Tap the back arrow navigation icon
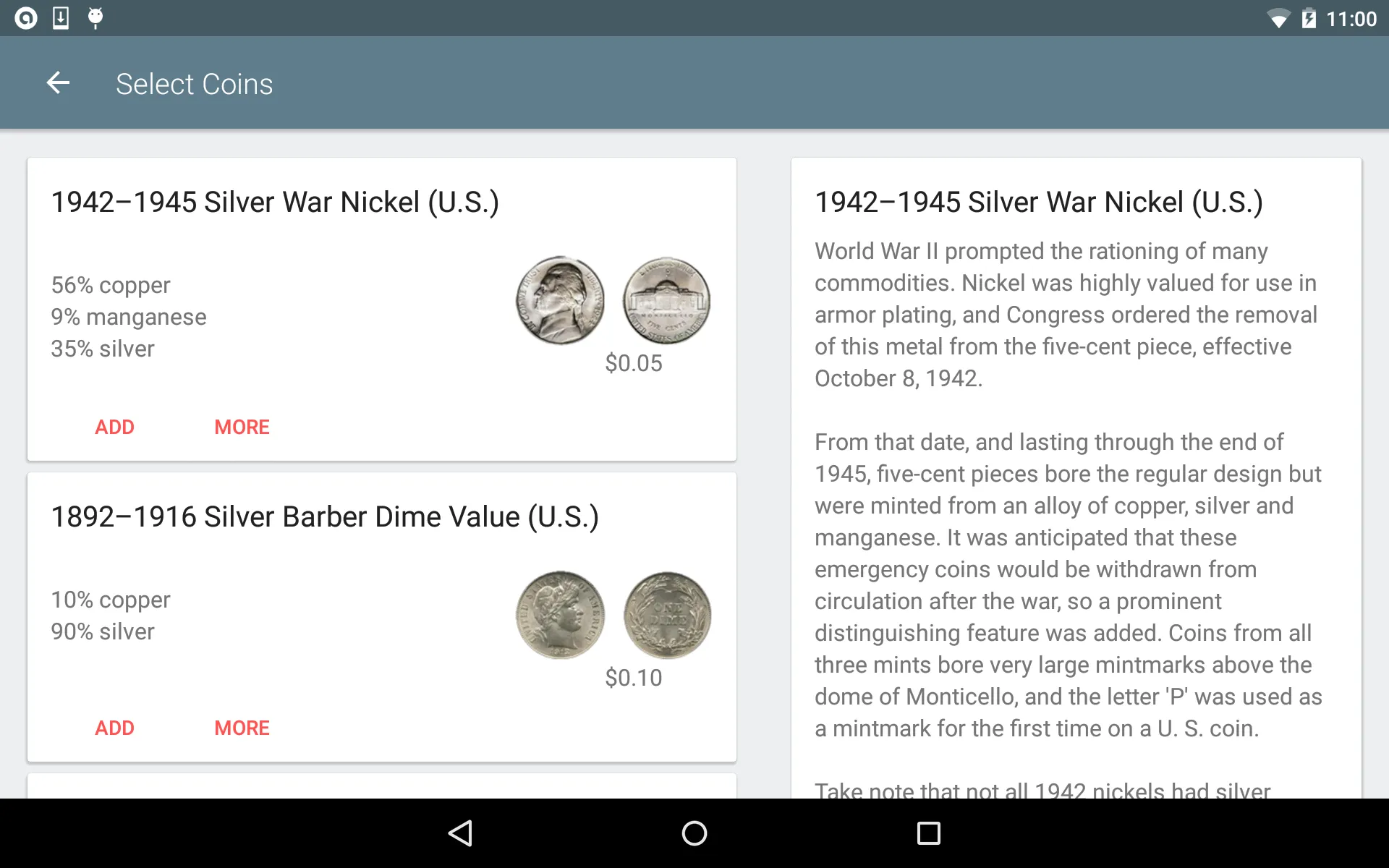Image resolution: width=1389 pixels, height=868 pixels. click(56, 82)
